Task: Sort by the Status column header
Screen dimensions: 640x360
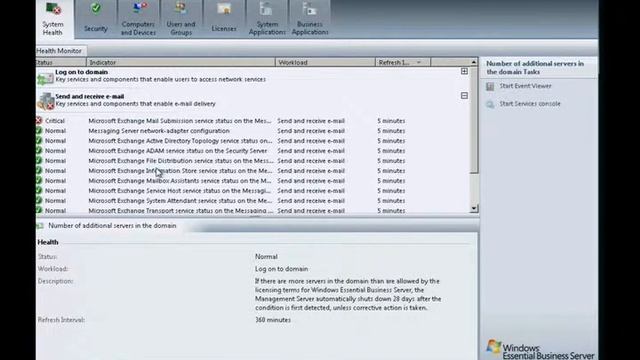Action: click(60, 62)
